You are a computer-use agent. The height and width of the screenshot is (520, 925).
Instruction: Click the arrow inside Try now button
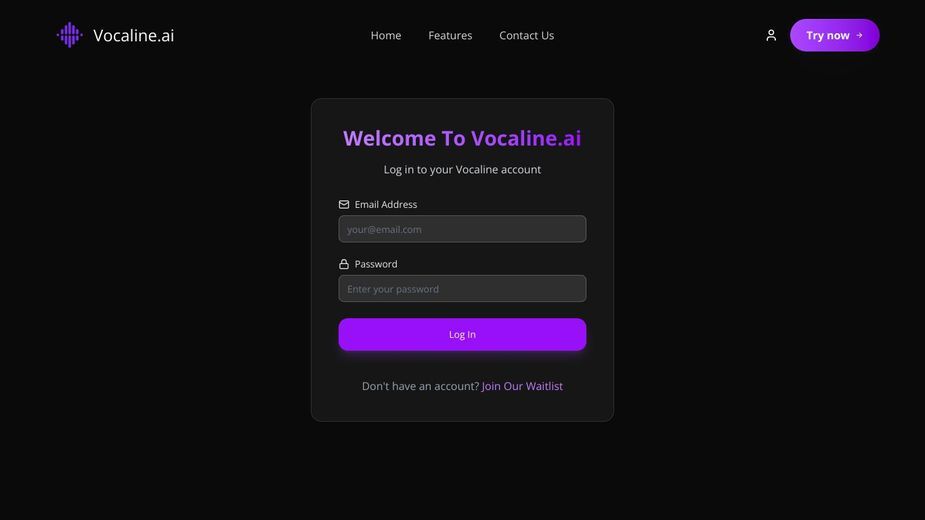(859, 35)
